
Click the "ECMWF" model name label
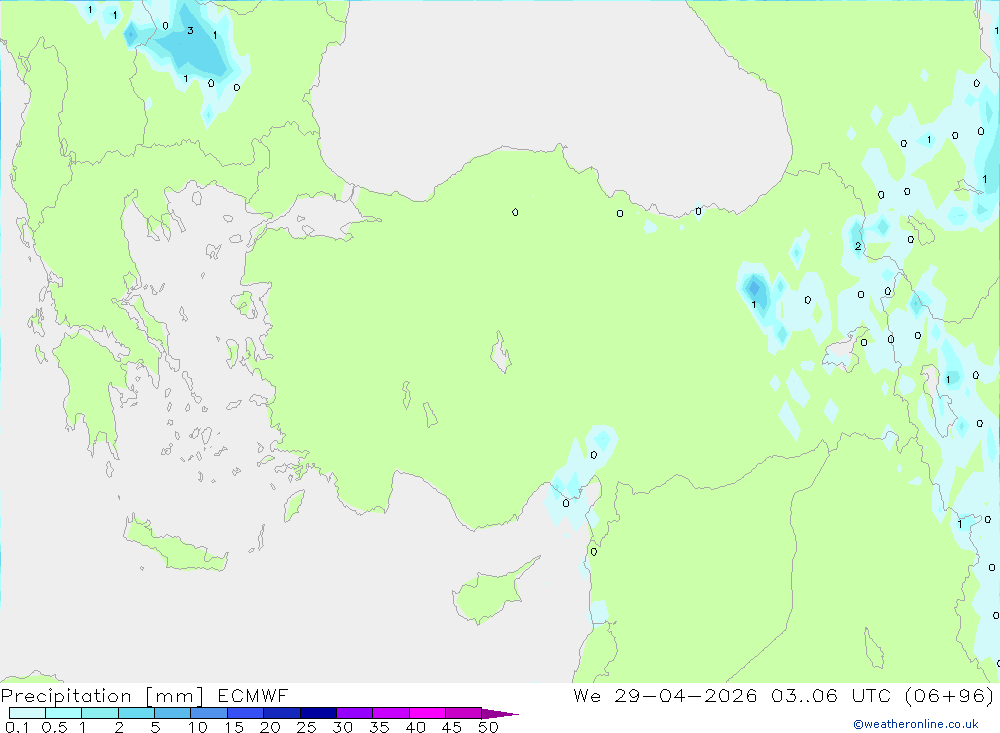[253, 695]
